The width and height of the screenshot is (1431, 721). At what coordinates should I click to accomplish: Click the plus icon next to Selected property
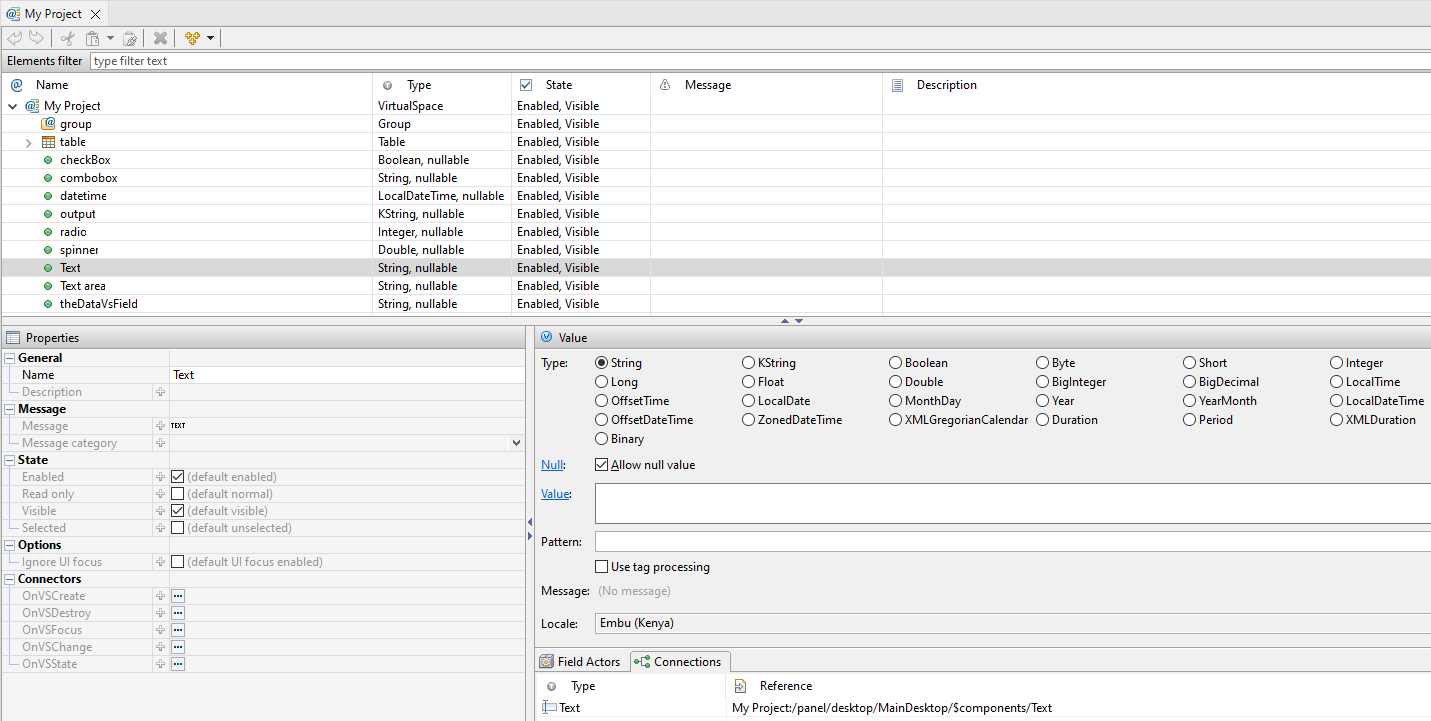[x=160, y=528]
